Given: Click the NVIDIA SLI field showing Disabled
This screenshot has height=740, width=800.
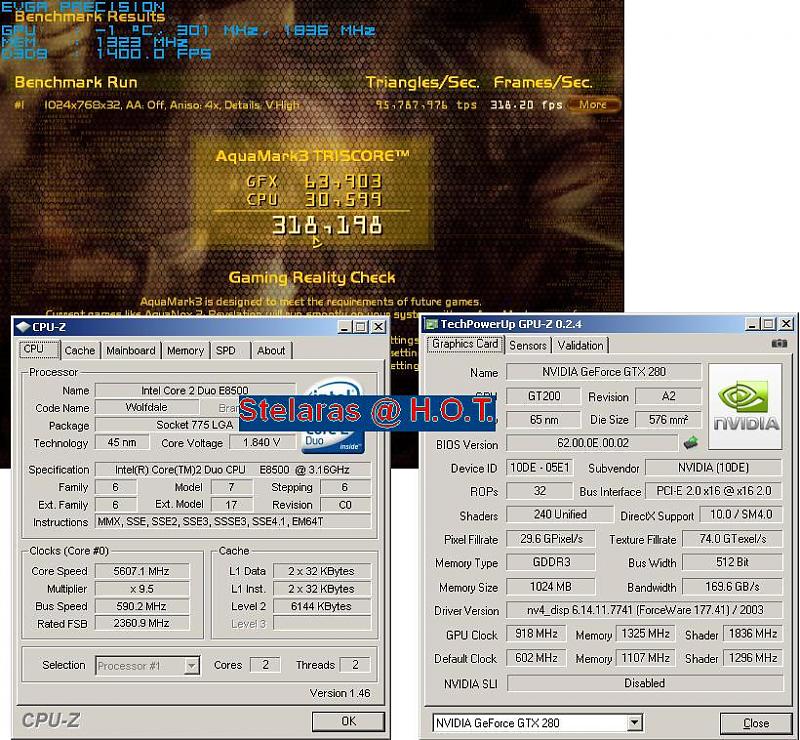Looking at the screenshot, I should [644, 683].
